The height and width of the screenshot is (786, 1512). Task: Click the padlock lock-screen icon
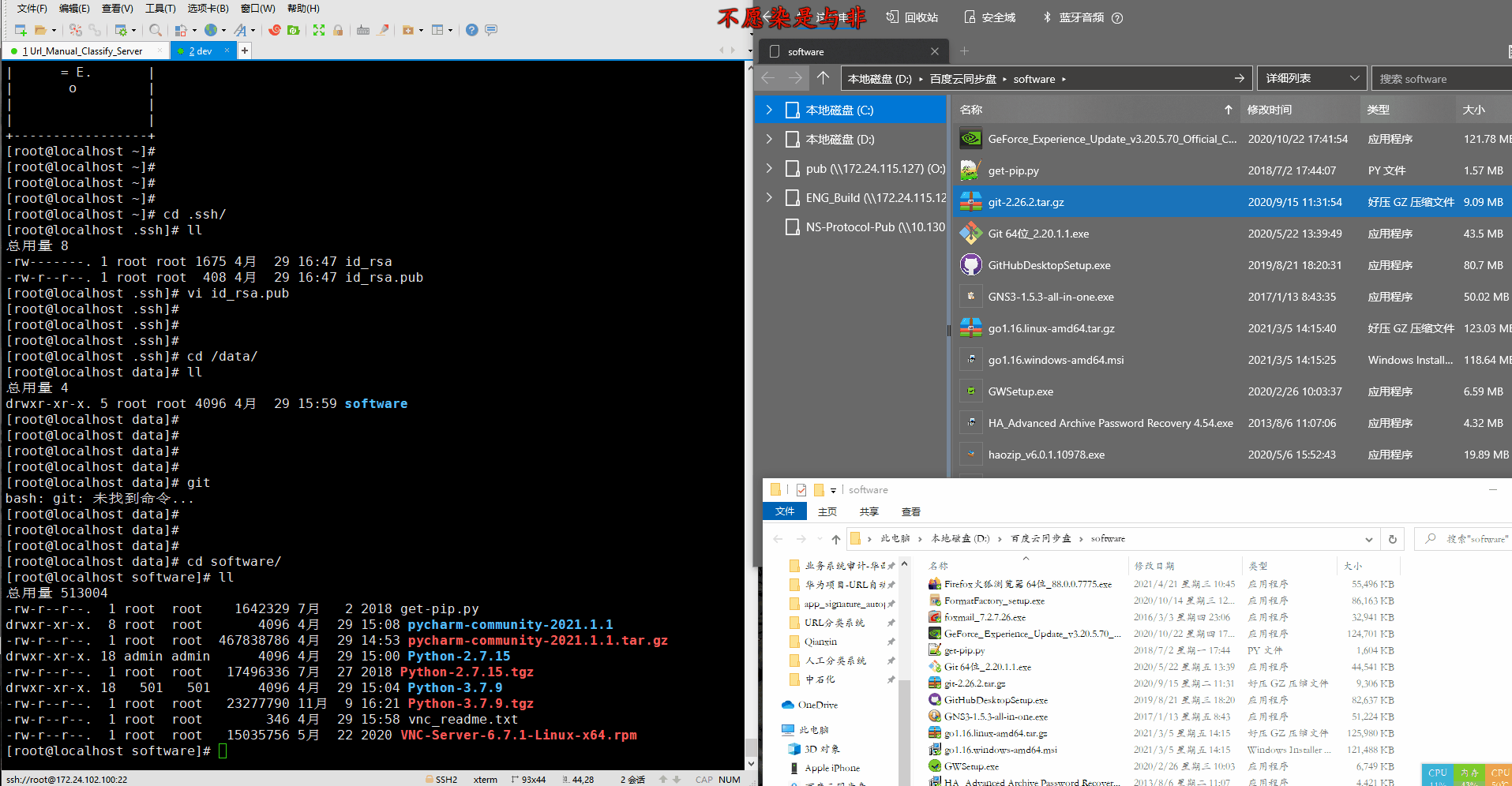[x=338, y=30]
